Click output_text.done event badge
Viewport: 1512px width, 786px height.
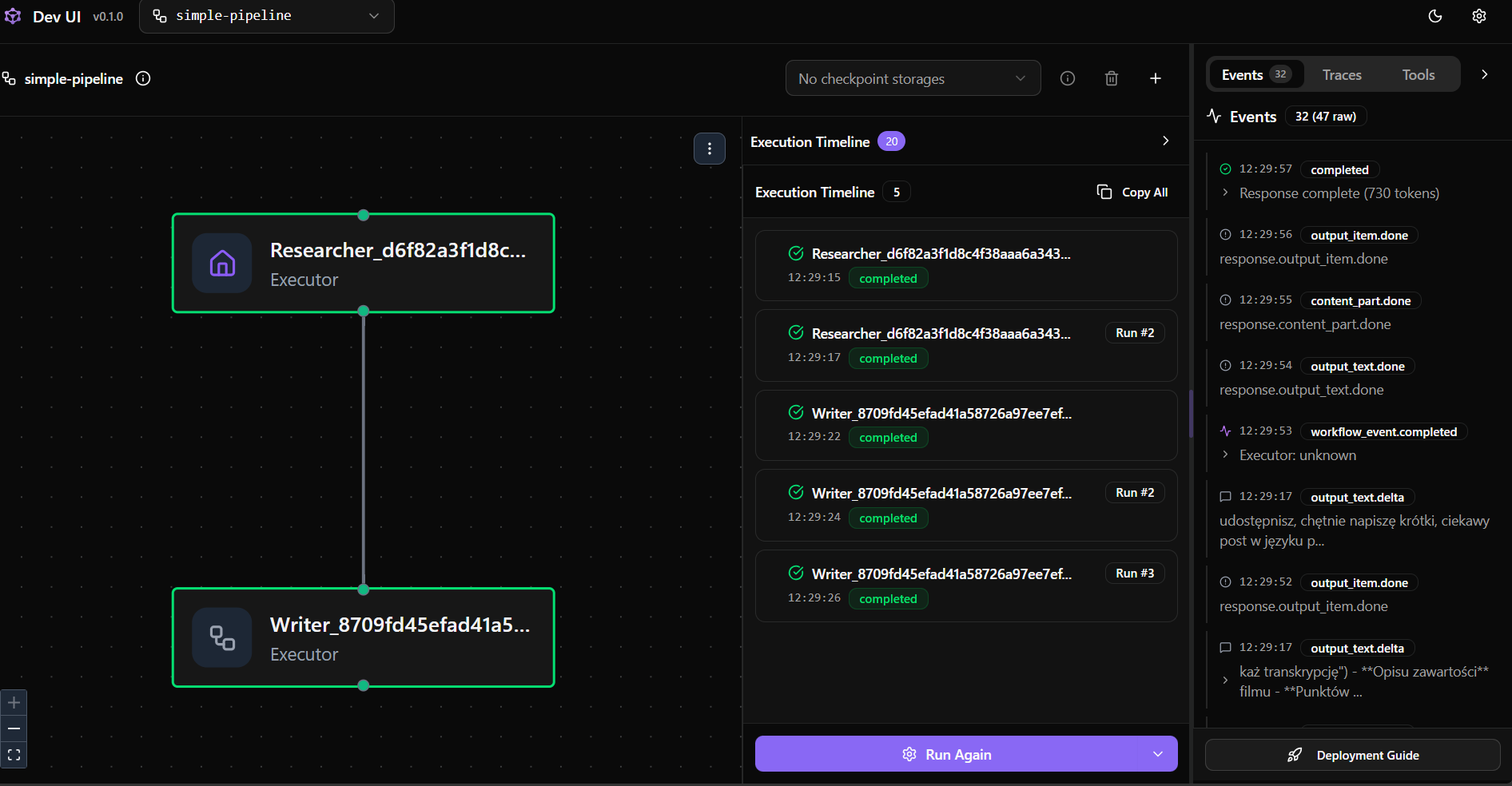pyautogui.click(x=1357, y=366)
